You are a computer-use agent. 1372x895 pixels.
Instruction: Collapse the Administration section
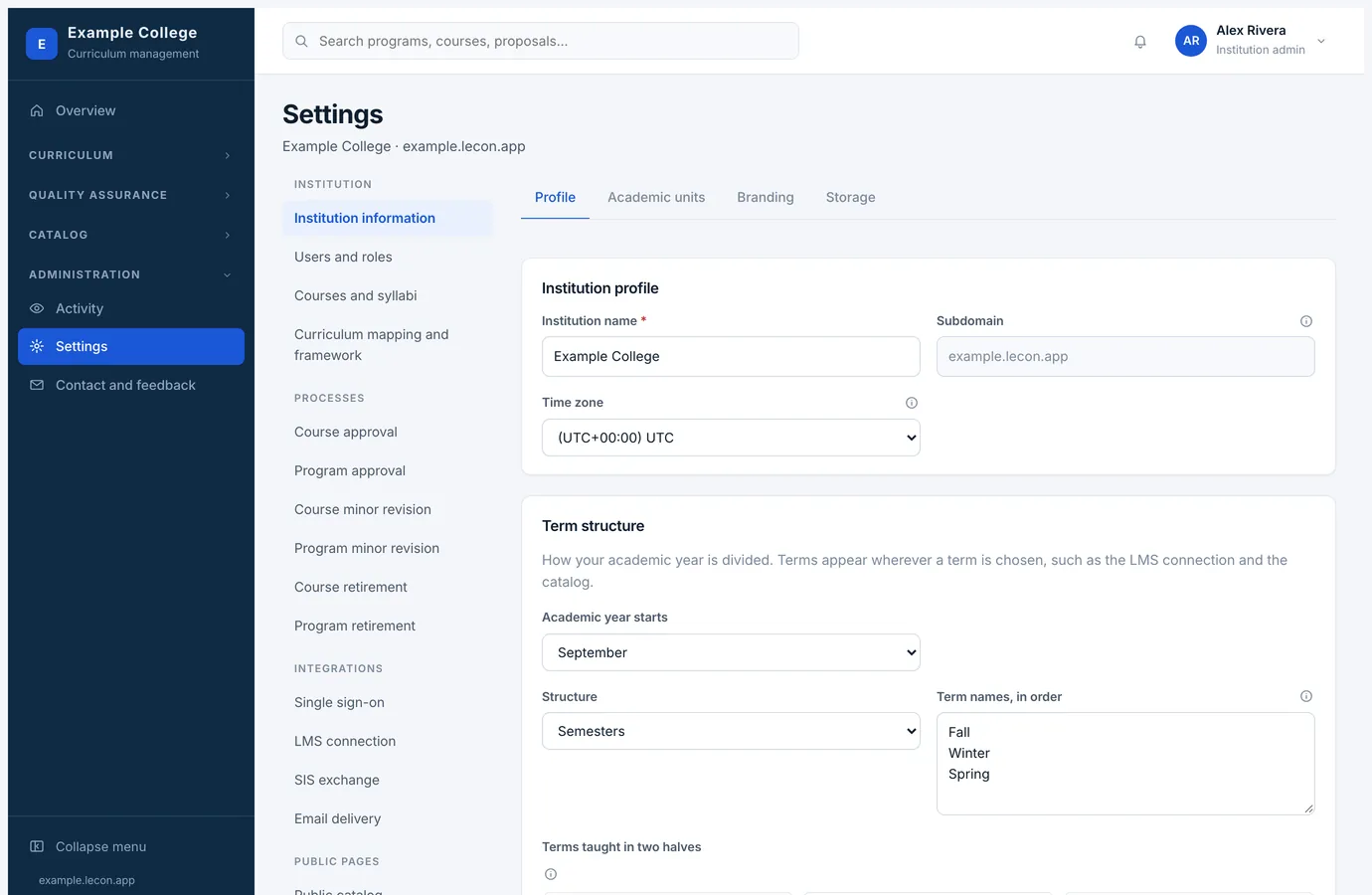tap(131, 274)
